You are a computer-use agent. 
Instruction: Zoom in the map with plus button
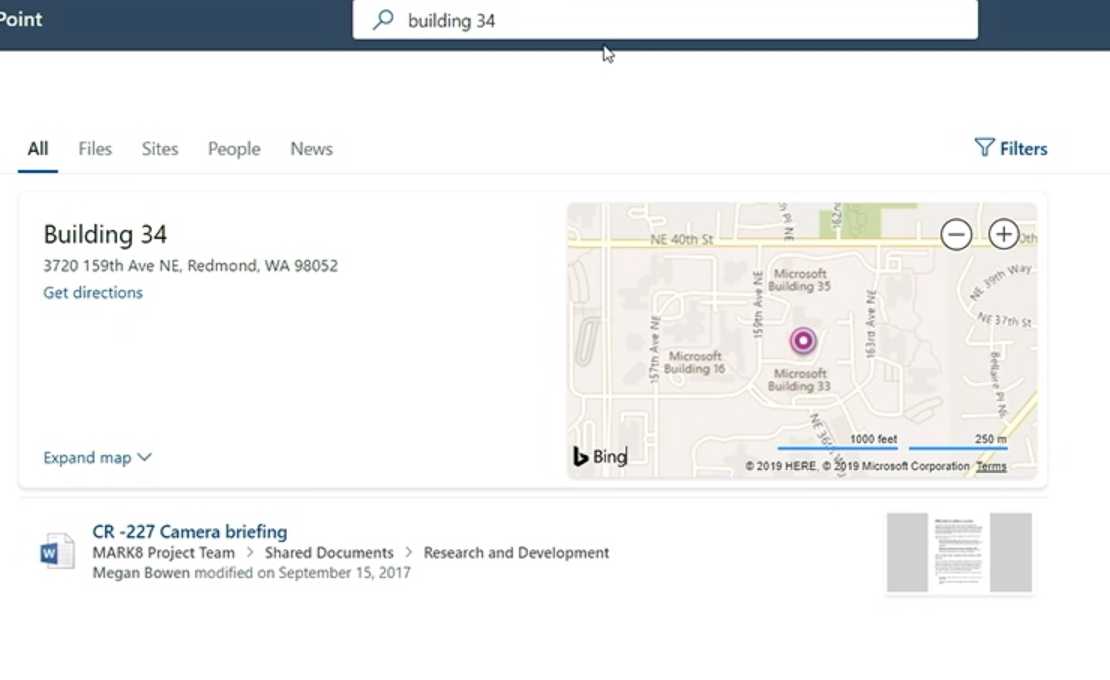click(x=1003, y=234)
